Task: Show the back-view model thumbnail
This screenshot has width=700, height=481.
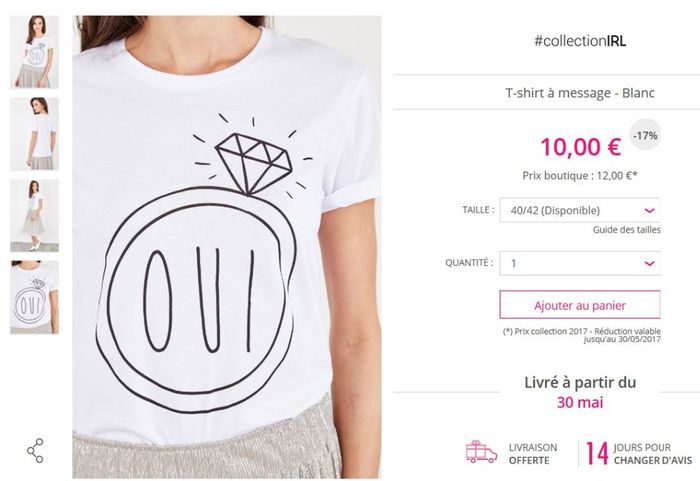Action: [x=34, y=133]
